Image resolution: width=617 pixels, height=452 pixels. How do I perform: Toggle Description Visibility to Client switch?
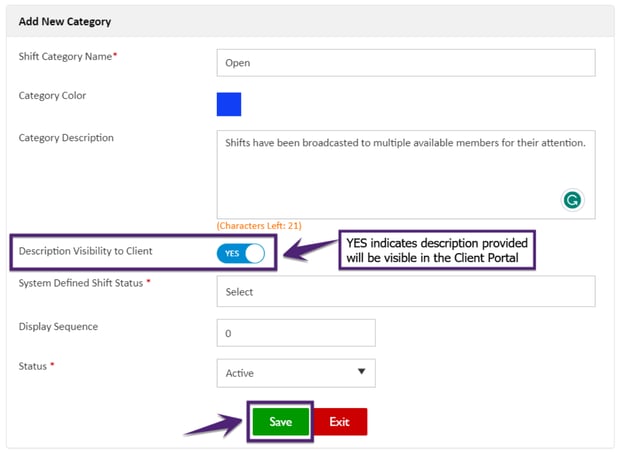(240, 253)
